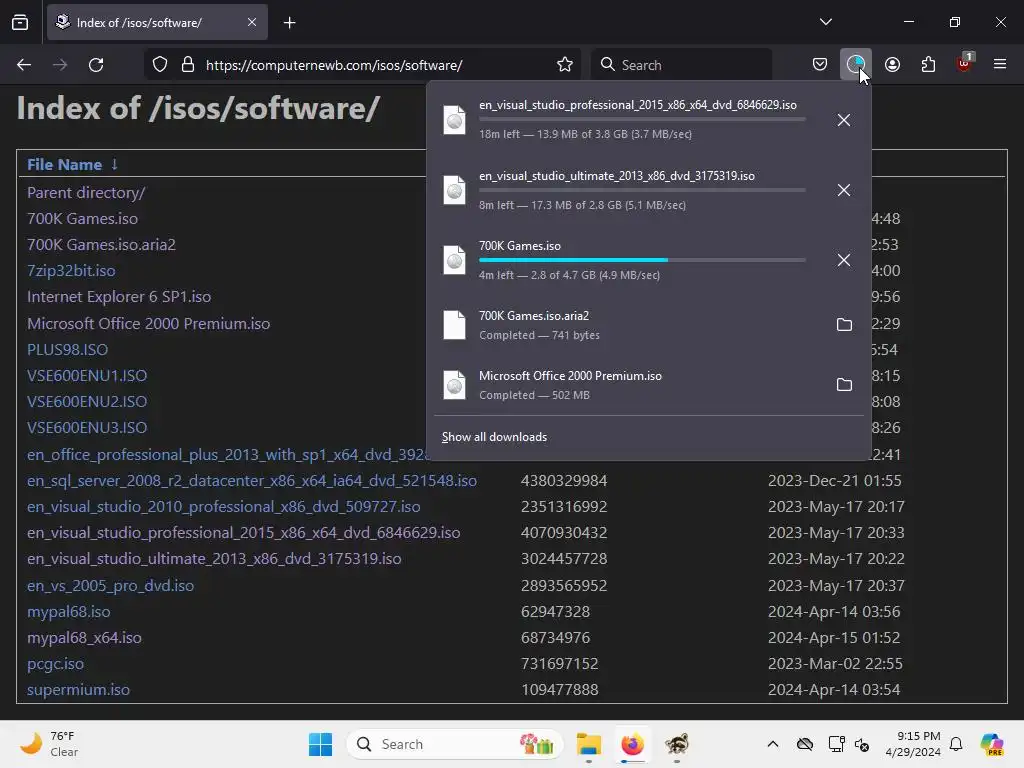Open uBlock Origin extension icon
The height and width of the screenshot is (768, 1024).
(x=964, y=63)
